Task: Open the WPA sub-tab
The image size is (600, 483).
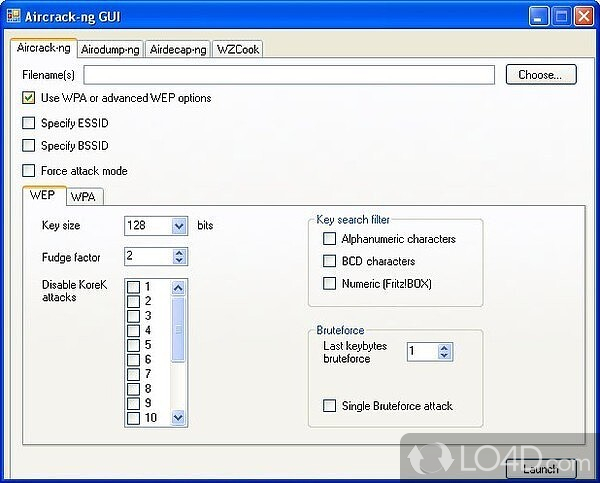Action: pos(83,197)
